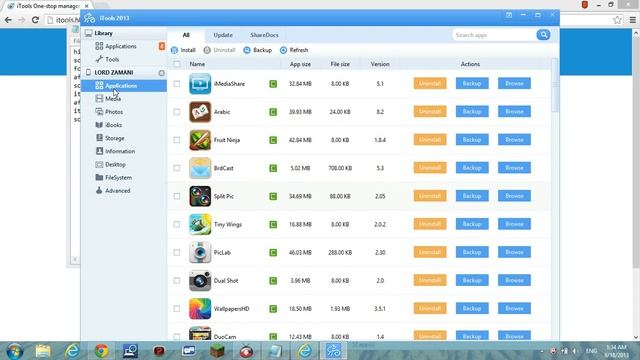The height and width of the screenshot is (360, 640).
Task: Browse the WallpapersHD app files
Action: coord(514,309)
